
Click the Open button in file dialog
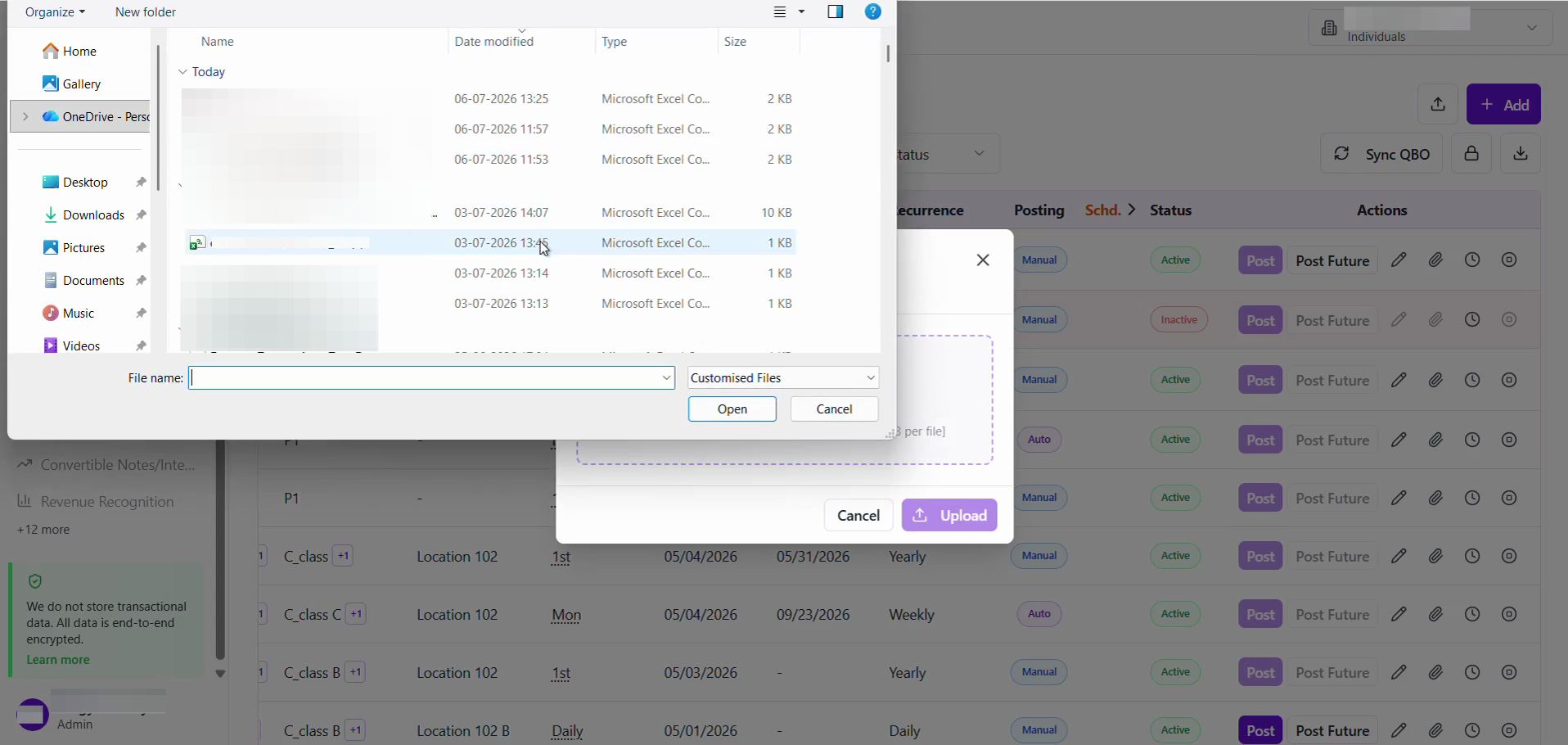click(x=732, y=409)
